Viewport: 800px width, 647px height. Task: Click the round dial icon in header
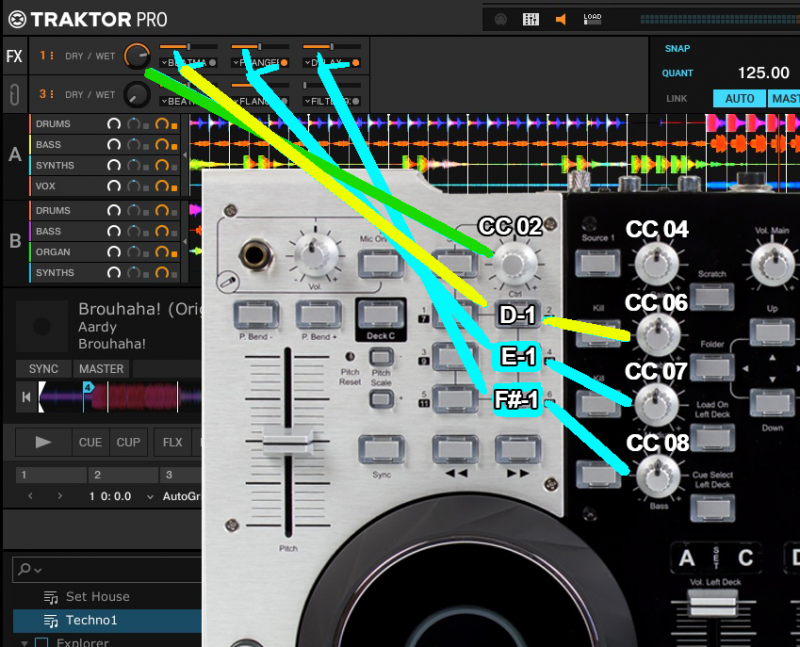pos(501,19)
